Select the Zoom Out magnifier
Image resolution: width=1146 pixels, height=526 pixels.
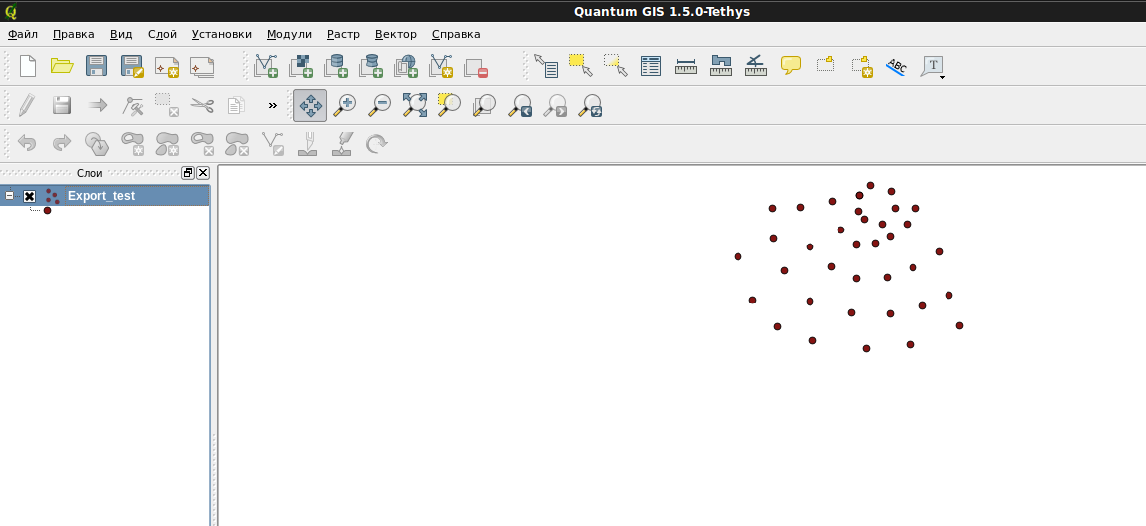379,105
